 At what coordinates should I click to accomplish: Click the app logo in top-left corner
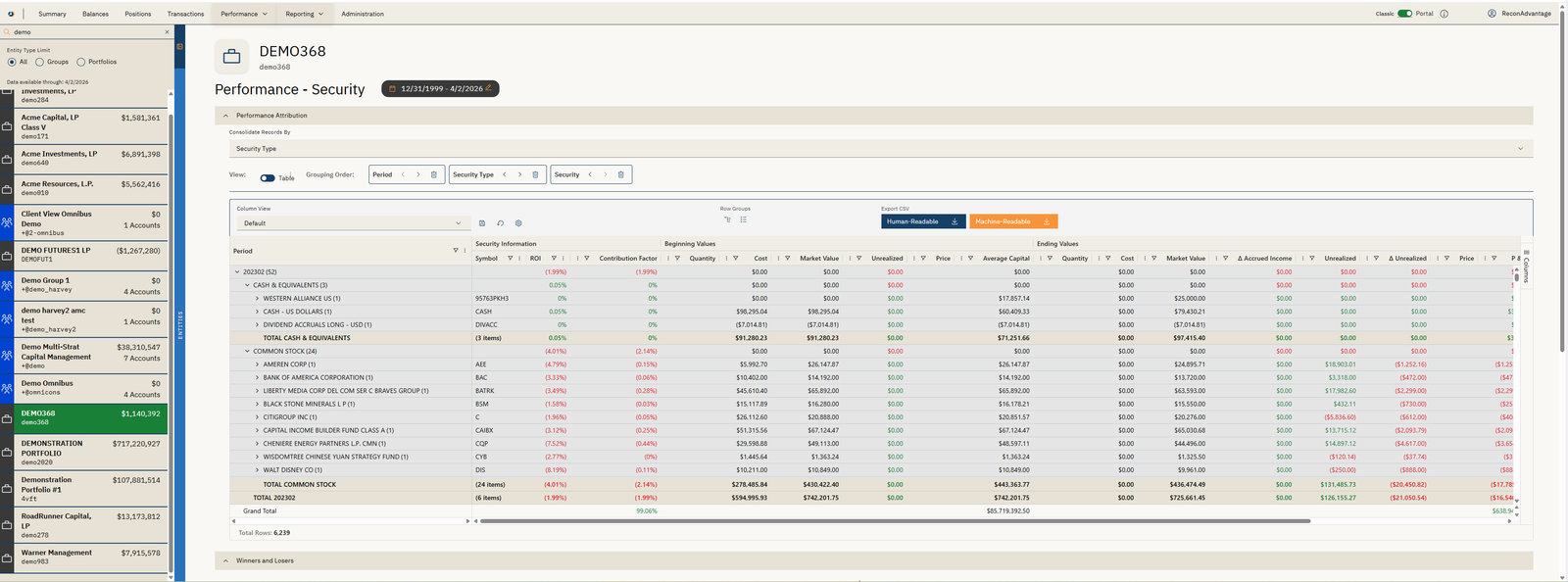(x=11, y=14)
